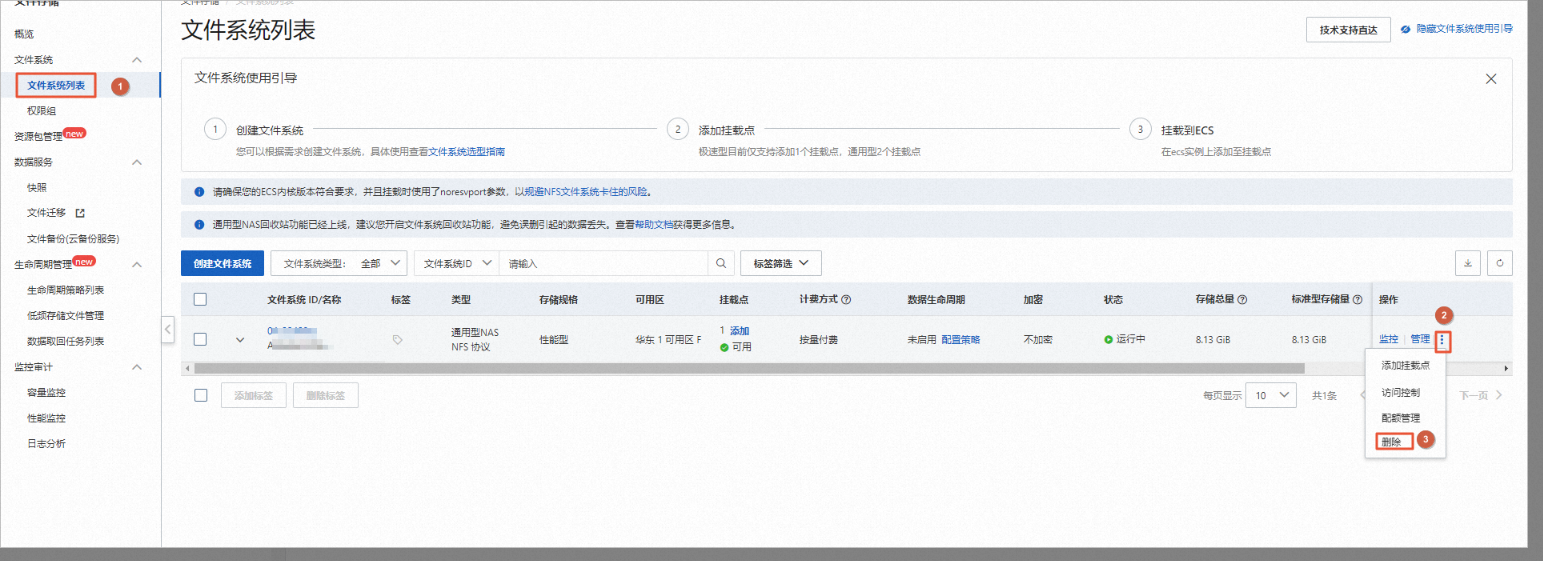Click the green 运行中 status icon
The height and width of the screenshot is (561, 1543).
click(1108, 340)
